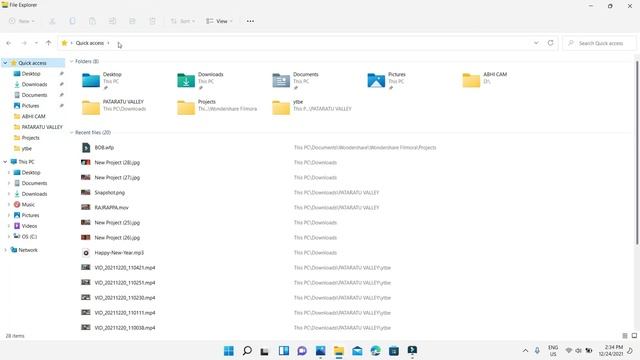Select the New Project (26).jpg file
This screenshot has width=640, height=360.
(x=117, y=238)
